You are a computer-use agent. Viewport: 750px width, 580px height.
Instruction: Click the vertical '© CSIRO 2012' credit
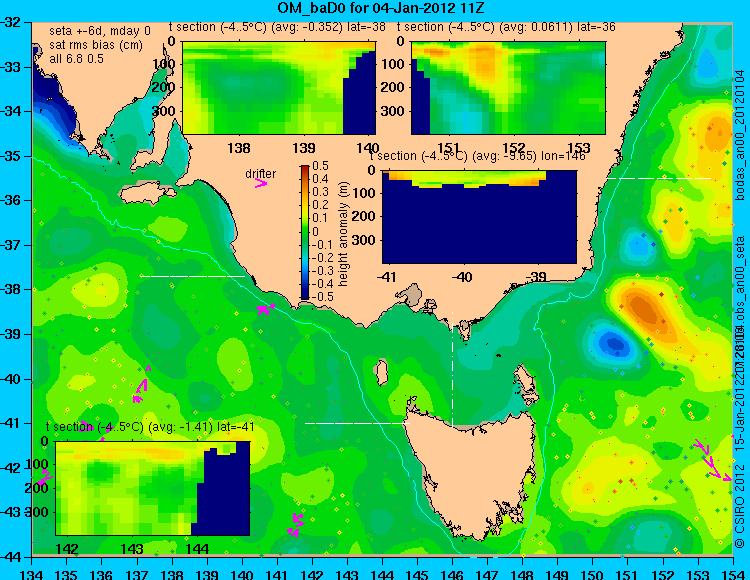click(x=740, y=505)
